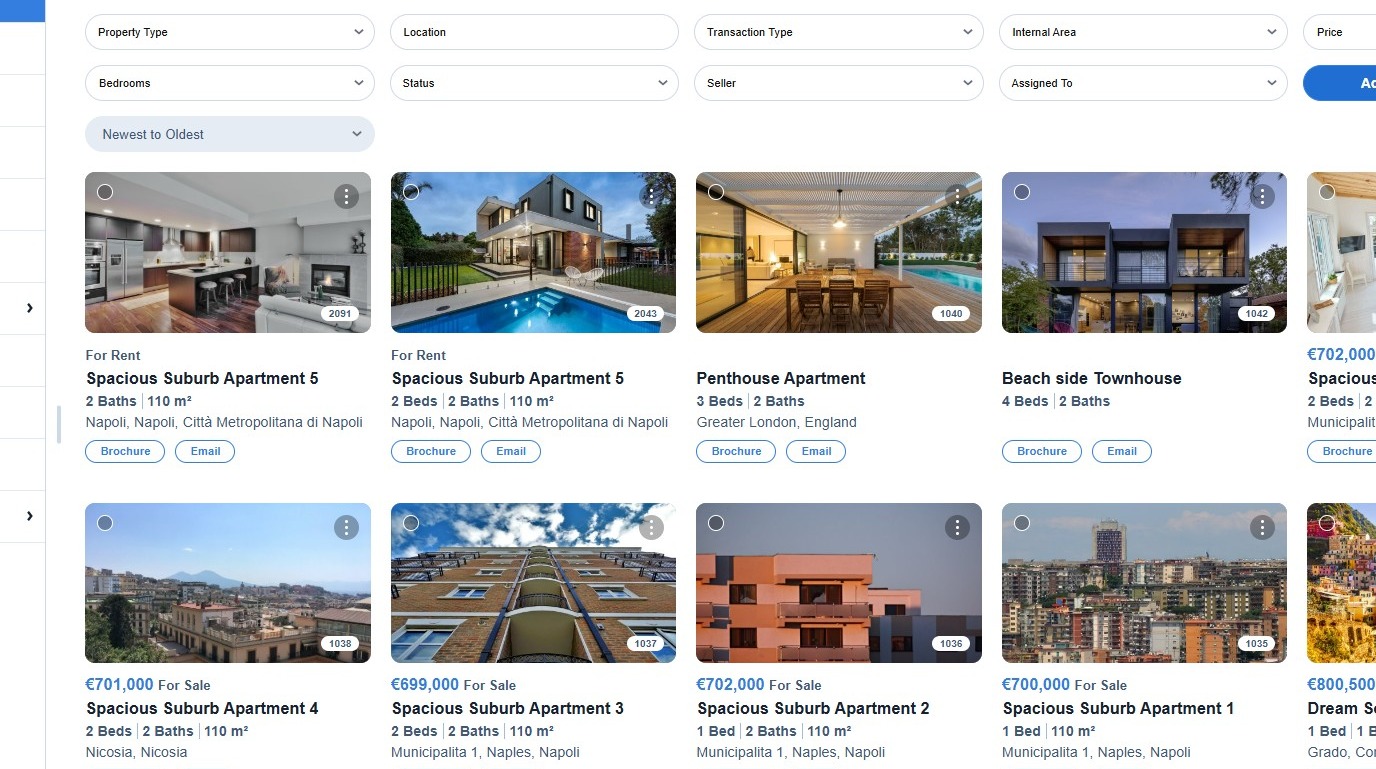Open three-dot menu on listing 1036
The height and width of the screenshot is (769, 1376).
[957, 527]
